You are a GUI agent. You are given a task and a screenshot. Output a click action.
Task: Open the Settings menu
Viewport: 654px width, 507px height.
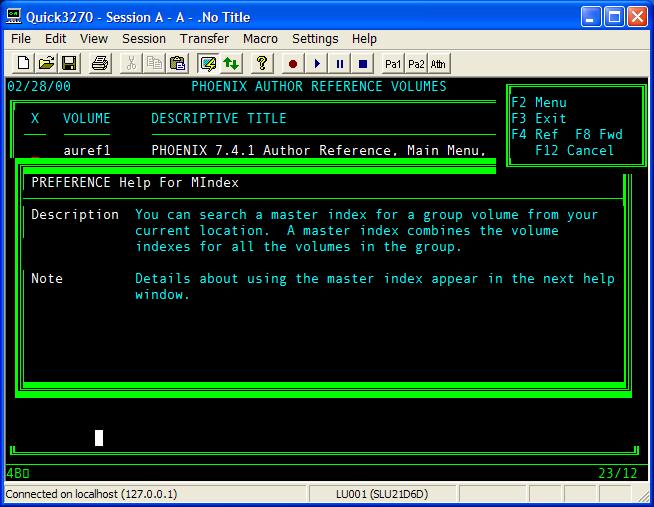(315, 39)
